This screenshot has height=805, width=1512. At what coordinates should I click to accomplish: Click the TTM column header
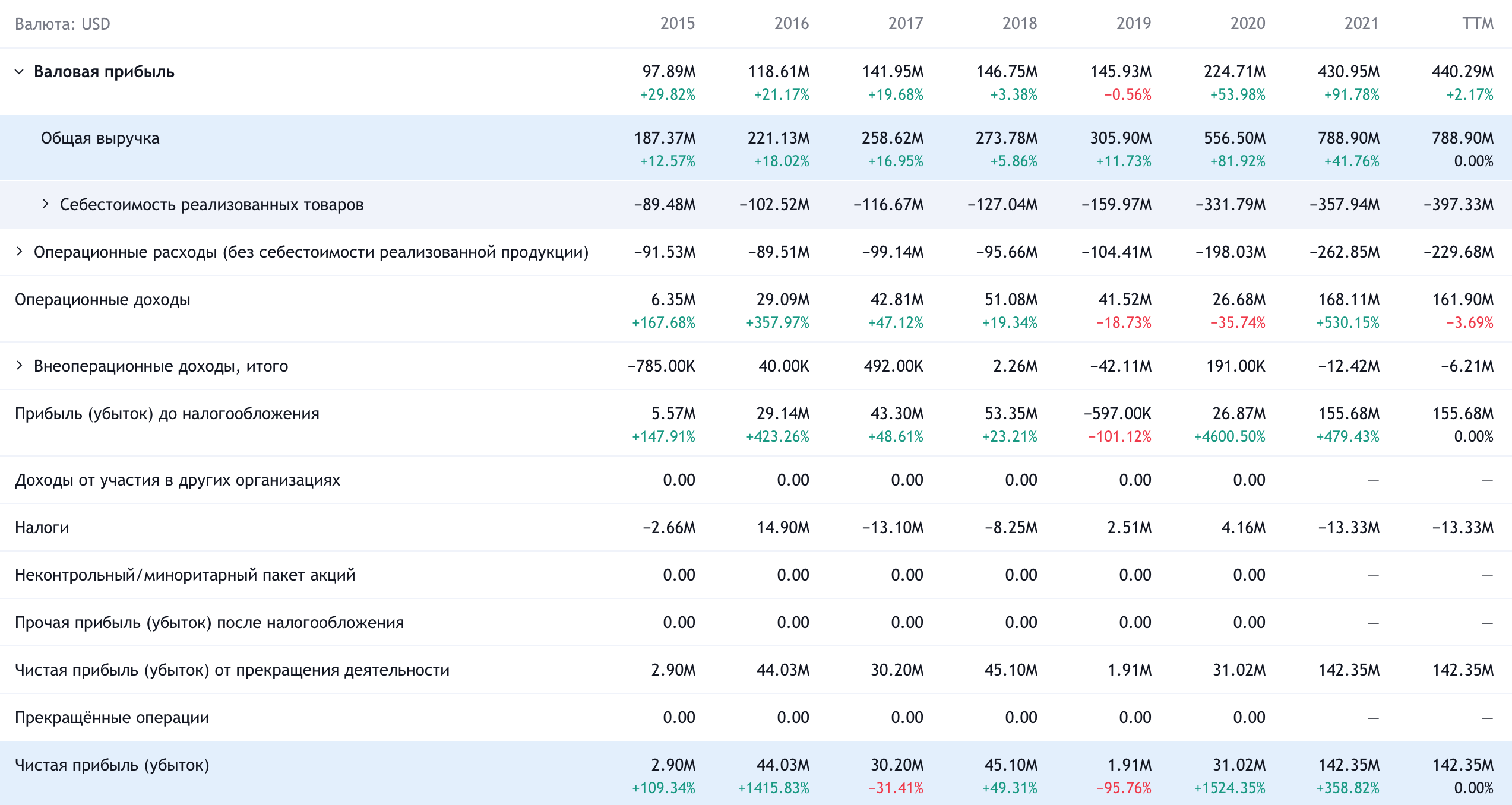click(x=1478, y=24)
